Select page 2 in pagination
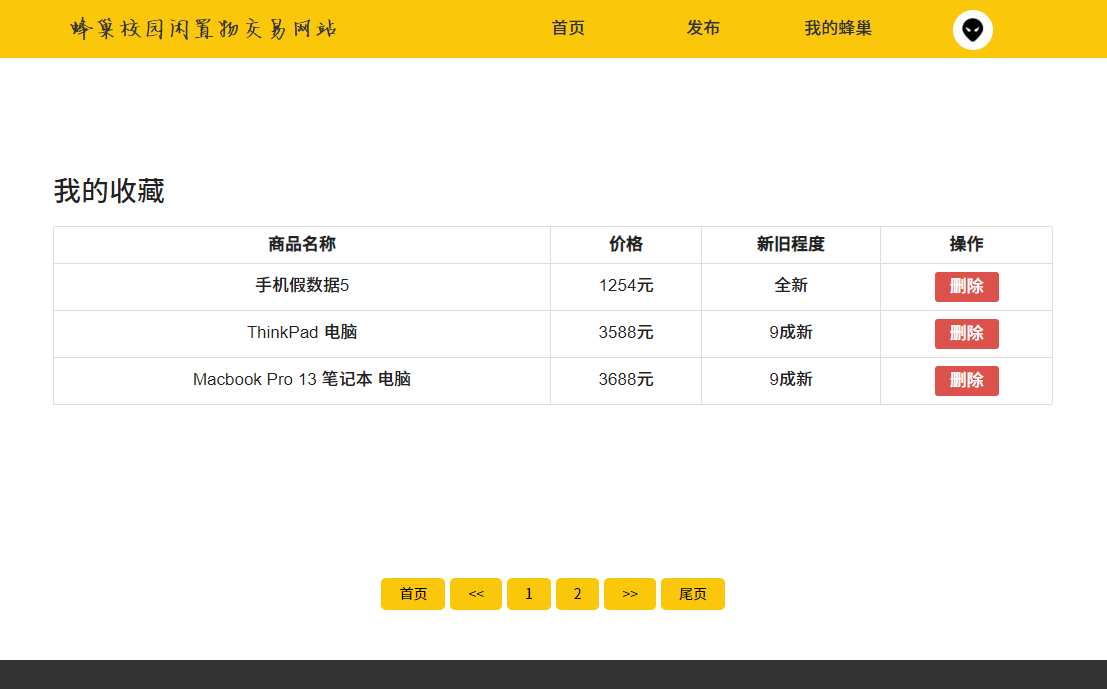The image size is (1107, 689). (578, 594)
